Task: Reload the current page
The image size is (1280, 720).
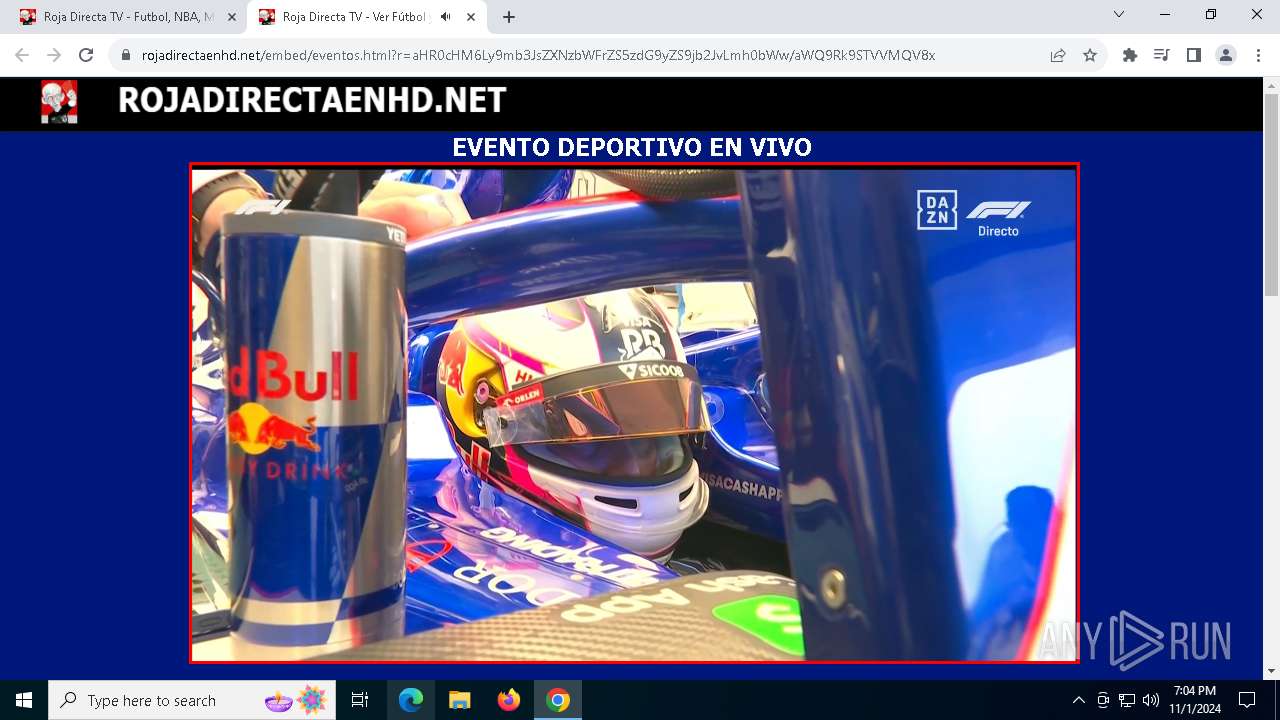Action: click(x=86, y=55)
